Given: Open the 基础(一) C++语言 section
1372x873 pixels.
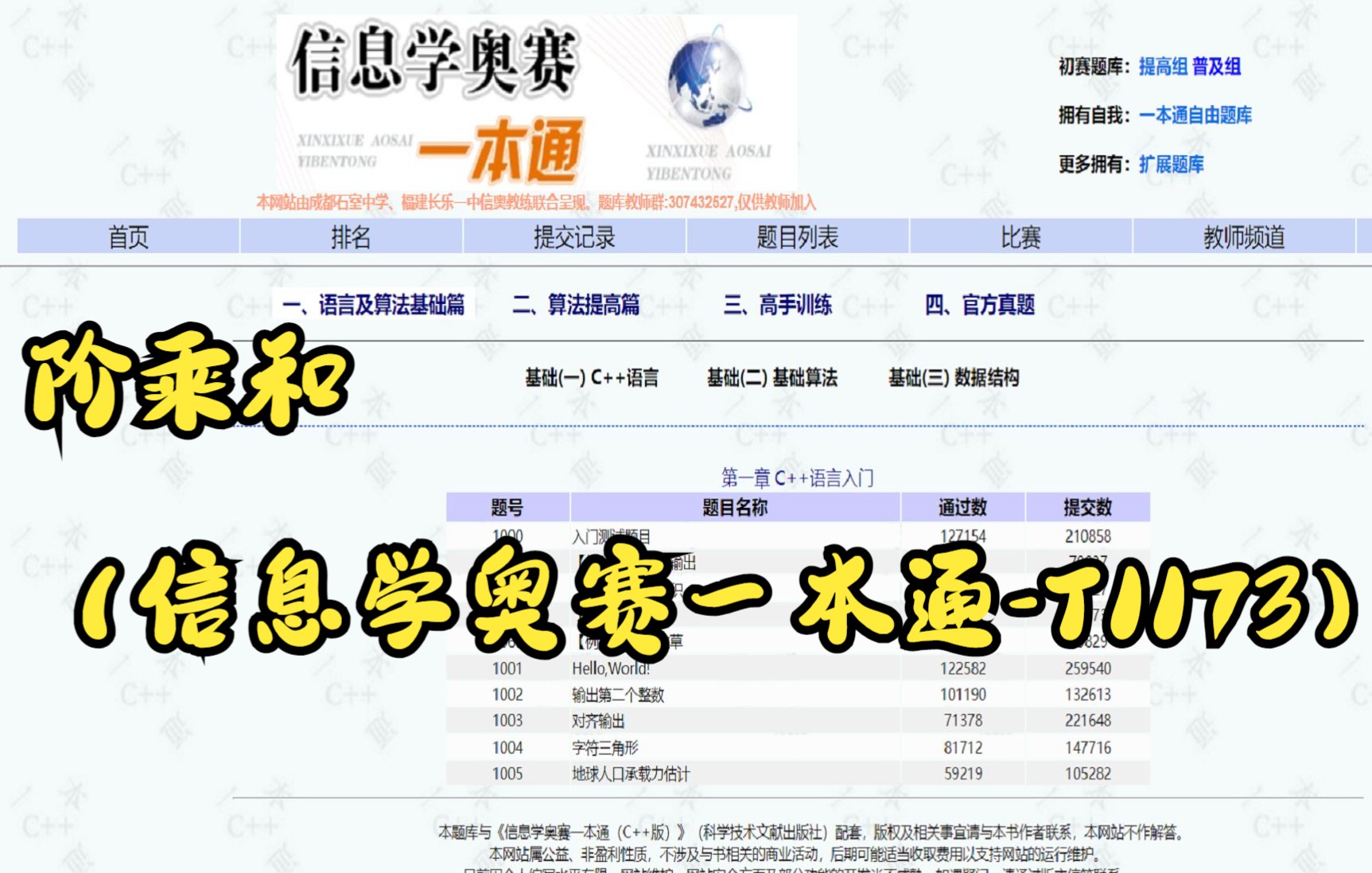Looking at the screenshot, I should point(592,378).
